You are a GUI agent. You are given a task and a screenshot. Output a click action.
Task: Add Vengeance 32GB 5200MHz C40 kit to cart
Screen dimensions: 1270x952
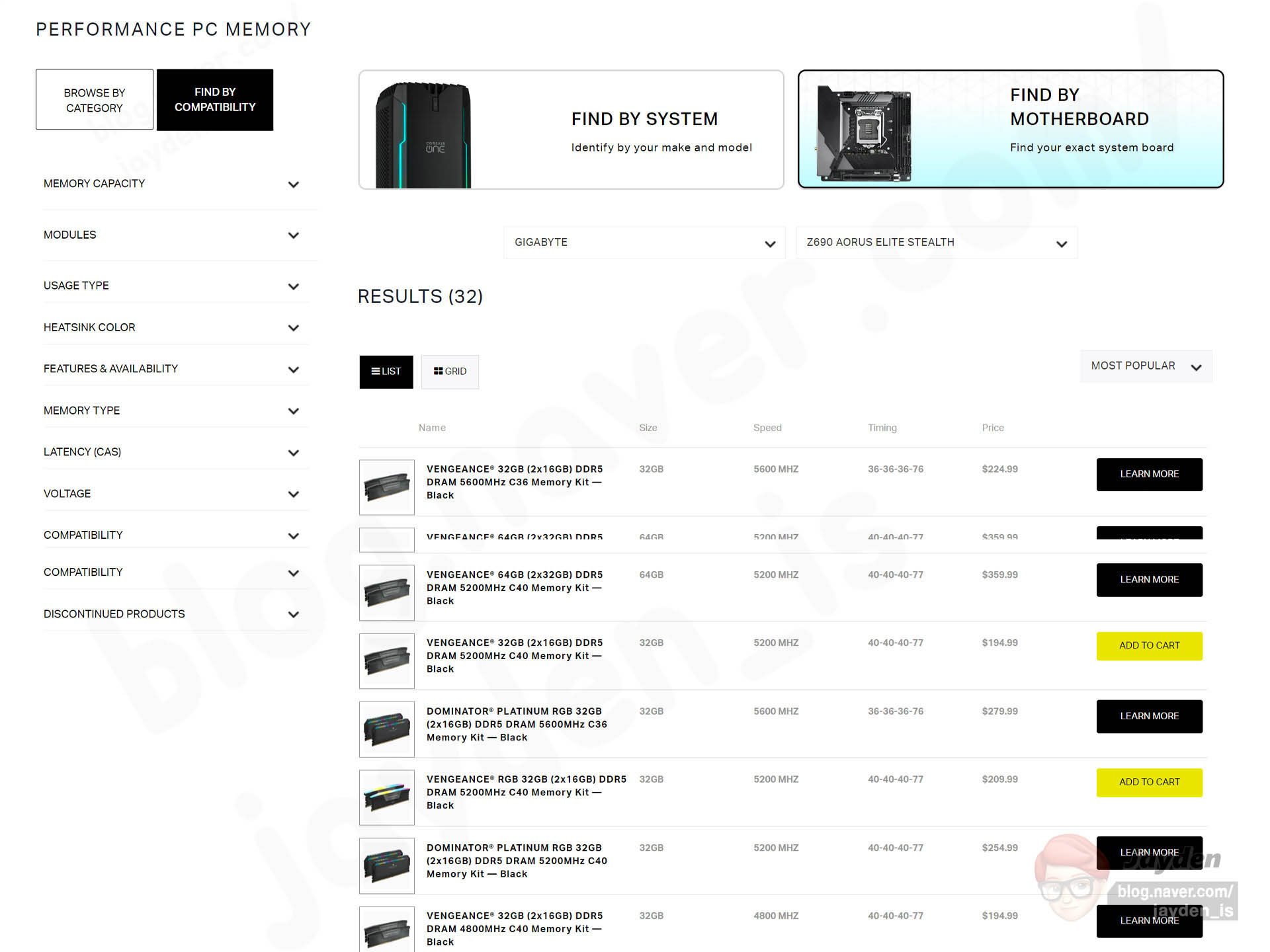click(x=1150, y=646)
